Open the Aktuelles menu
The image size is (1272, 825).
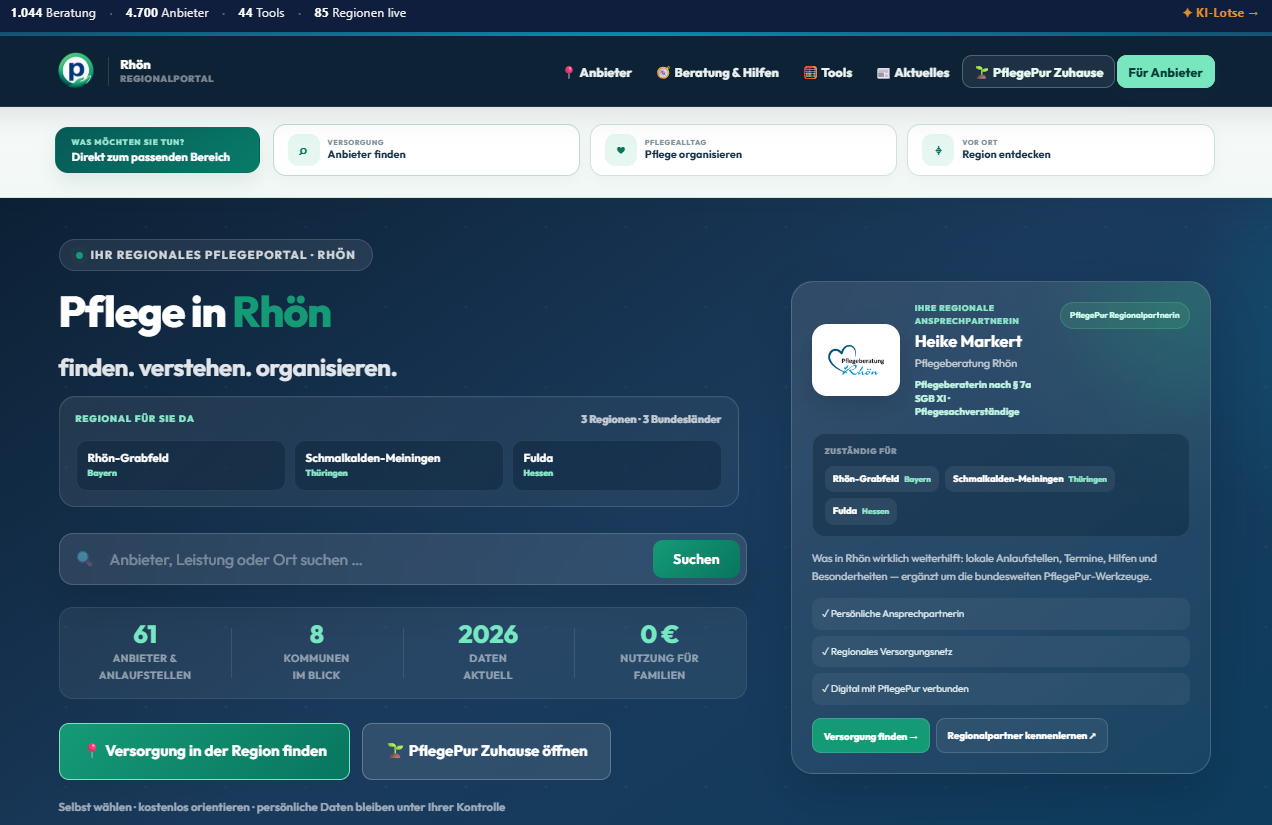point(913,73)
